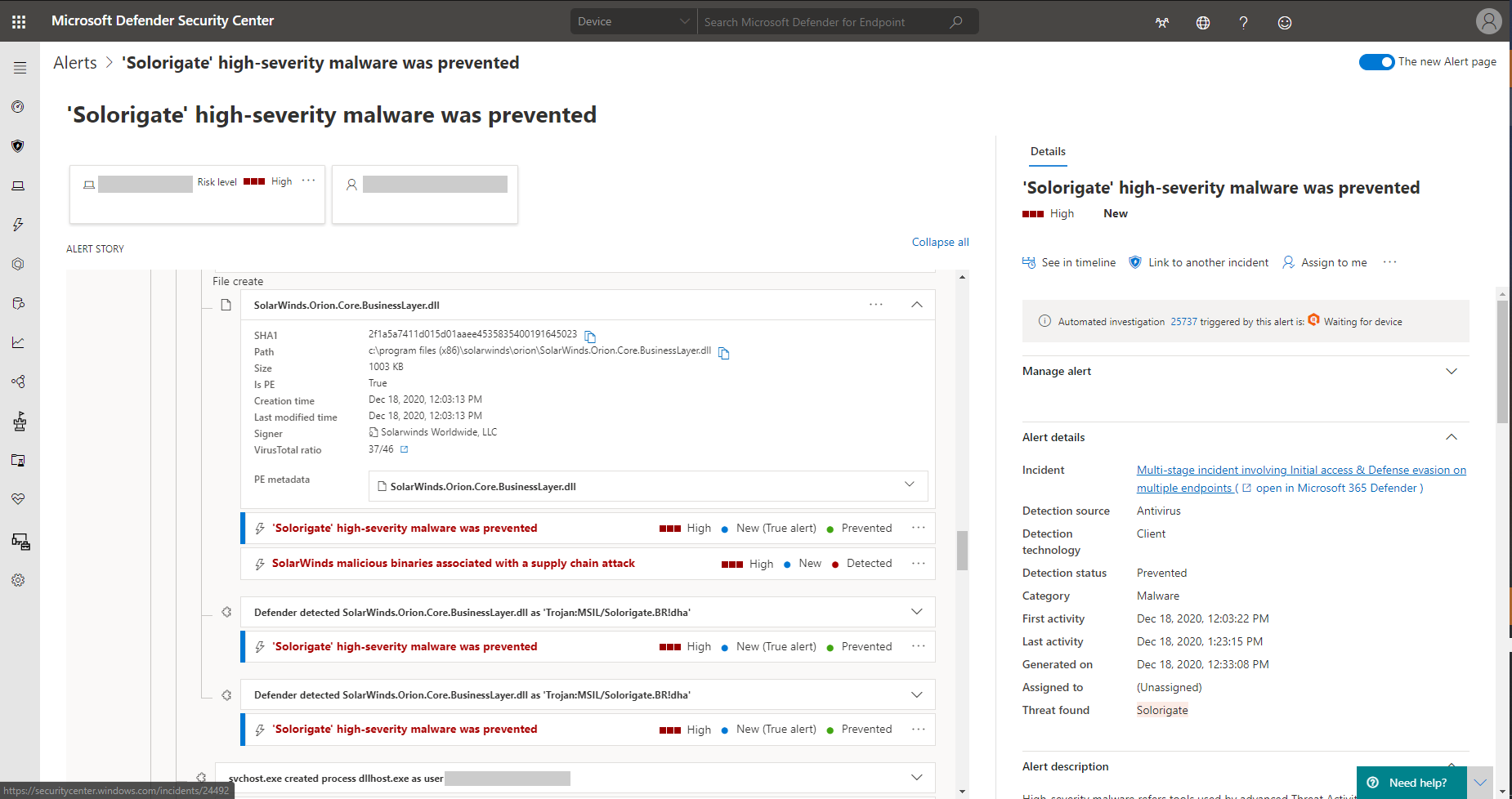Viewport: 1512px width, 799px height.
Task: Open Settings from the sidebar gear icon
Action: (x=18, y=580)
